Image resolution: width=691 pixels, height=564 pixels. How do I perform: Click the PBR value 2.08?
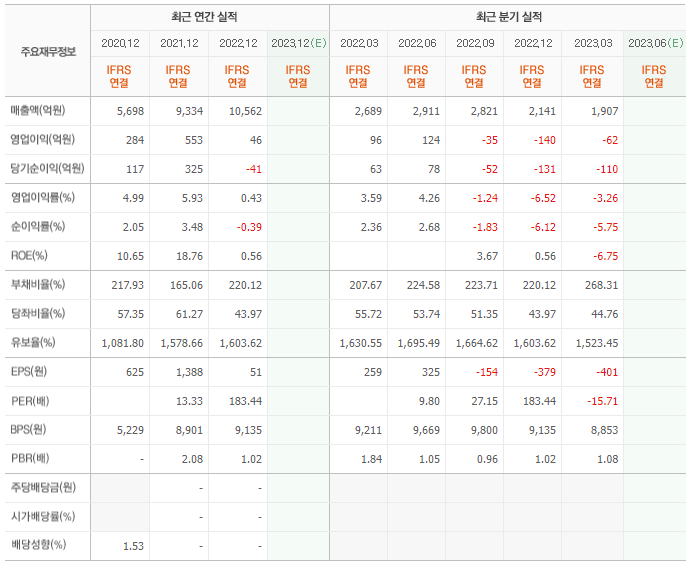click(x=193, y=460)
